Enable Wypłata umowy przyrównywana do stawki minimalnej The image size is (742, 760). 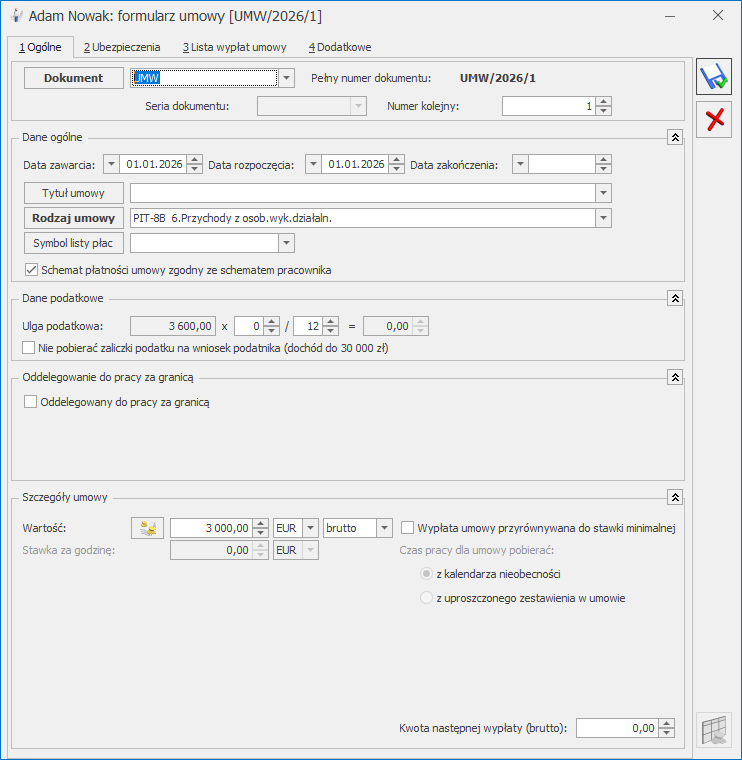point(408,528)
